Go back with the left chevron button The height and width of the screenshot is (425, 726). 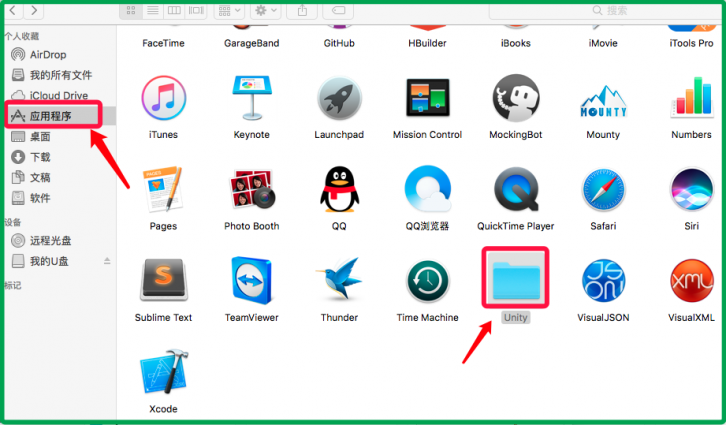pos(13,10)
